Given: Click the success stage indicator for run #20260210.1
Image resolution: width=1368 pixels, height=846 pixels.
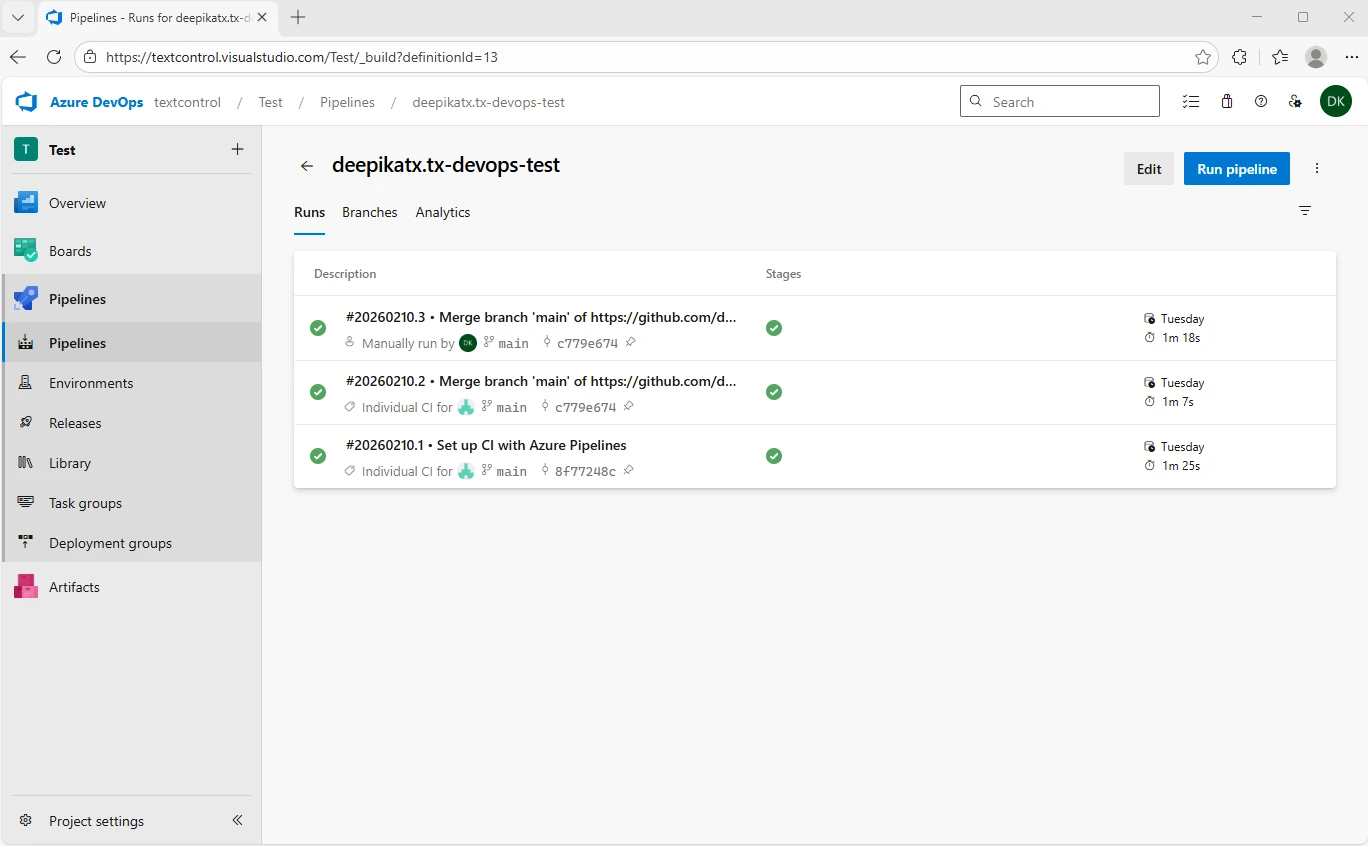Looking at the screenshot, I should coord(774,455).
